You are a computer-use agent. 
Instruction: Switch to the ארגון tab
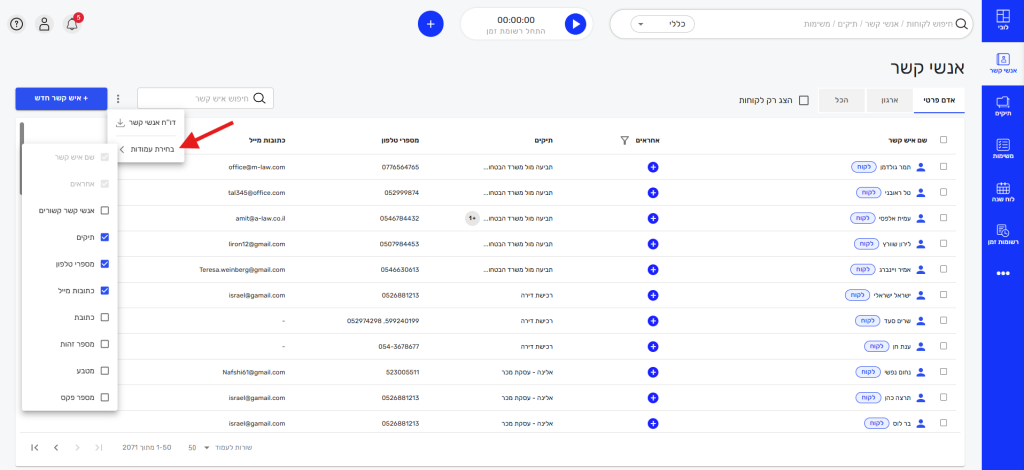[x=889, y=100]
